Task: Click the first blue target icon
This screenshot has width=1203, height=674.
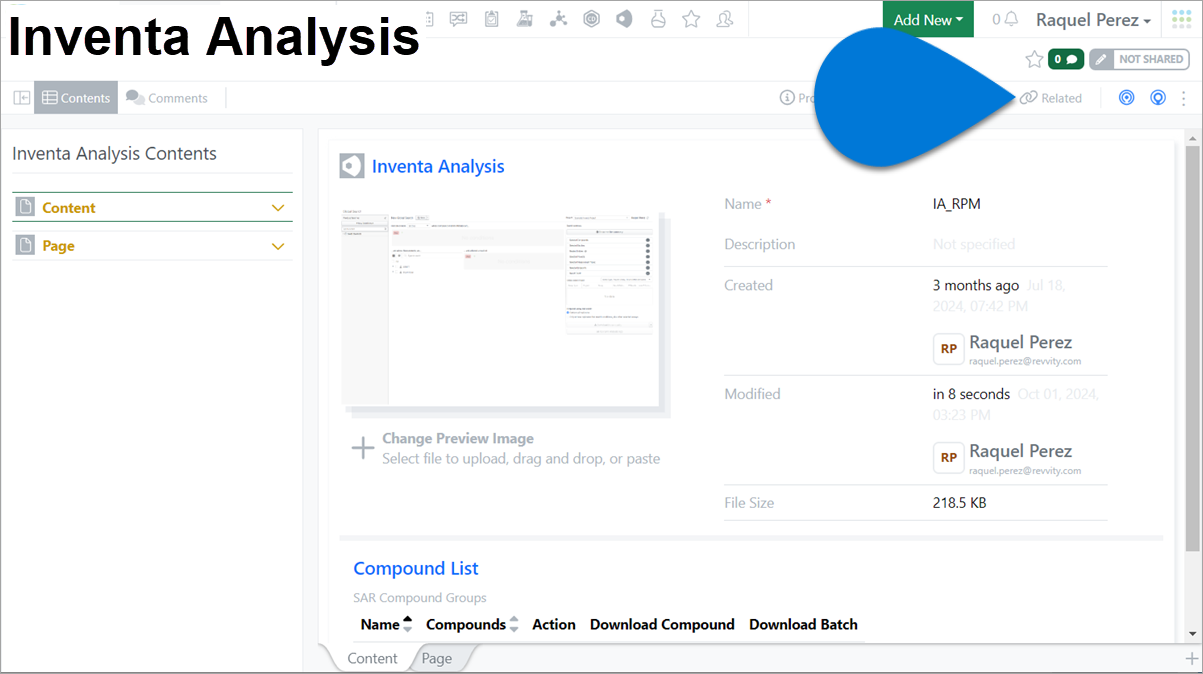Action: [x=1127, y=98]
